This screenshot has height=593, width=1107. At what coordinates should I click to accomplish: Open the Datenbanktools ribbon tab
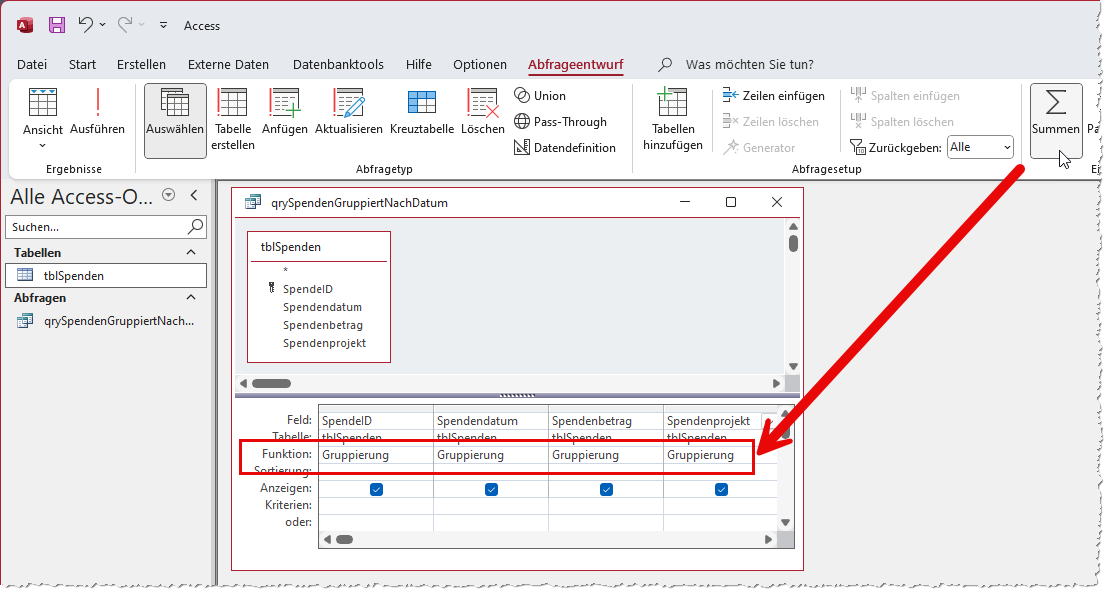pos(337,64)
